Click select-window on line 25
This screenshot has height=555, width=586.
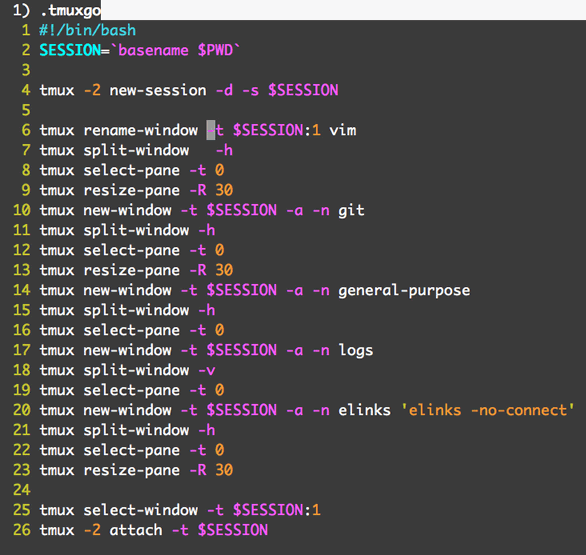(141, 510)
